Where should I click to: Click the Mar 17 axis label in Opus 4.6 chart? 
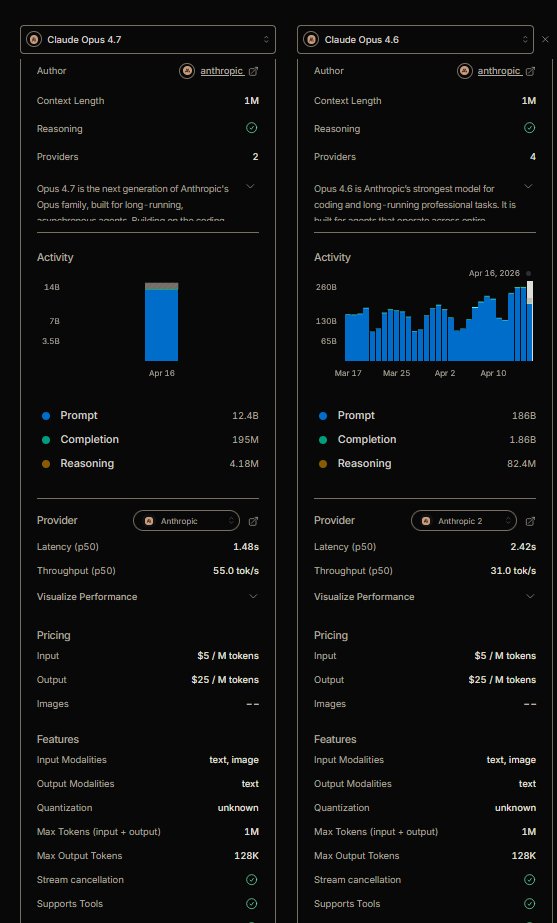[x=348, y=373]
